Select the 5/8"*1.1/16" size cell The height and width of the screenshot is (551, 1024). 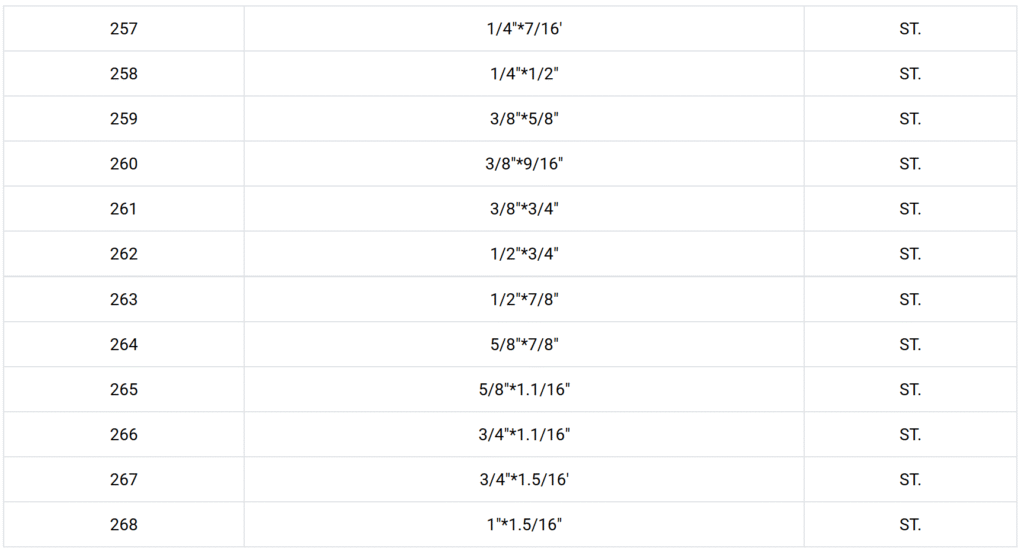pos(524,389)
